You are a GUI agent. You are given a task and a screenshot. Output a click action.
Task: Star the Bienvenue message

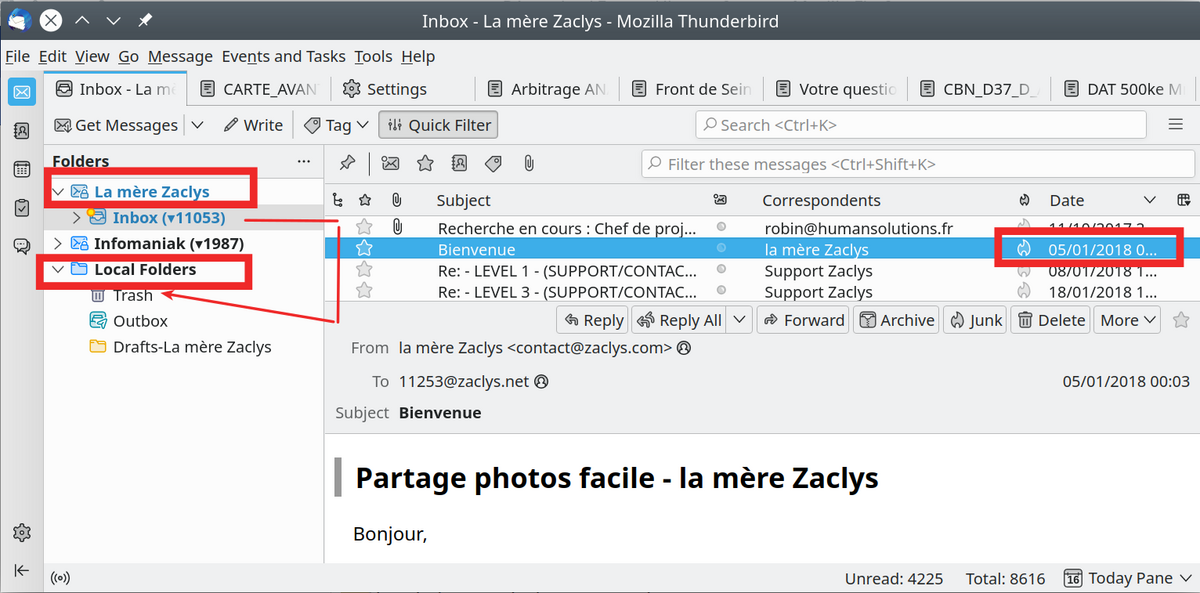point(365,249)
